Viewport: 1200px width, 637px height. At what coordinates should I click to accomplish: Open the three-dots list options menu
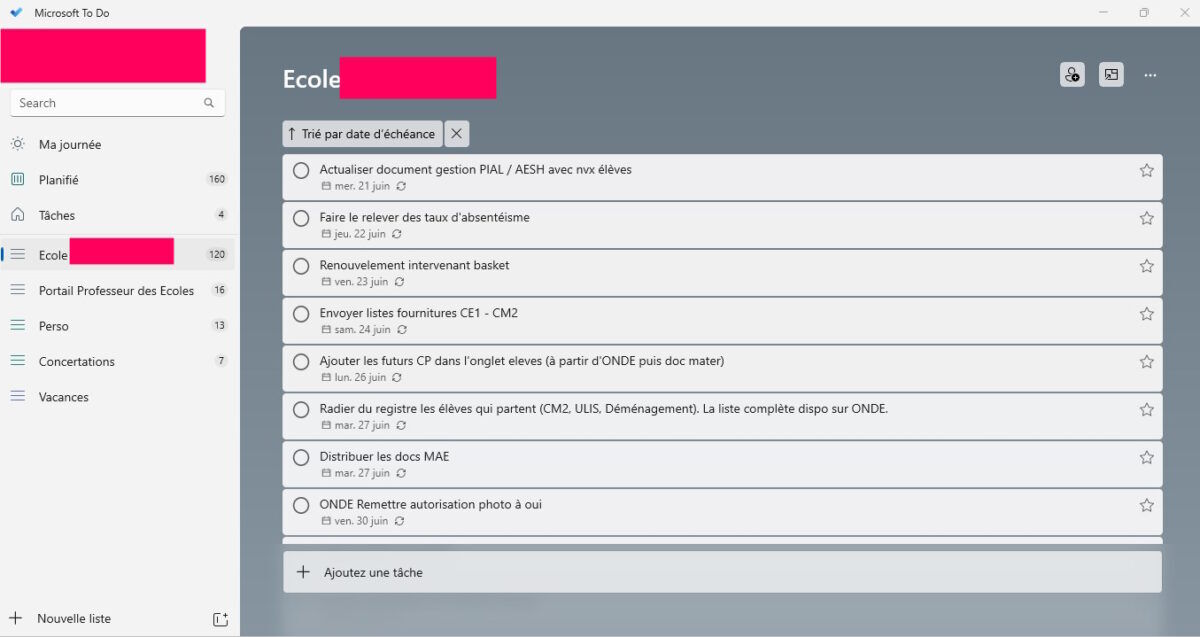click(1151, 75)
